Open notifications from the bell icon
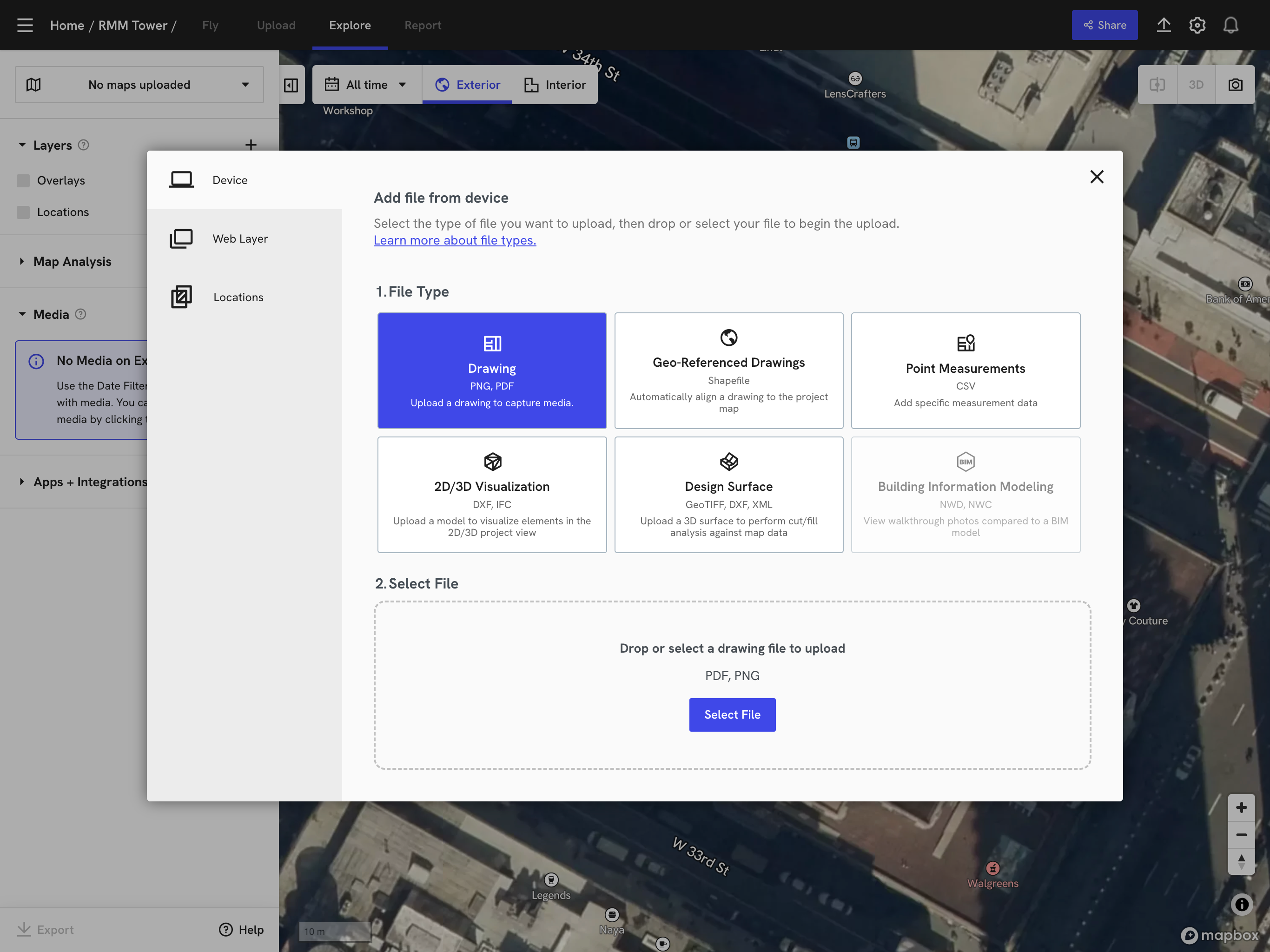Screen dimensions: 1270x952 [x=1231, y=25]
